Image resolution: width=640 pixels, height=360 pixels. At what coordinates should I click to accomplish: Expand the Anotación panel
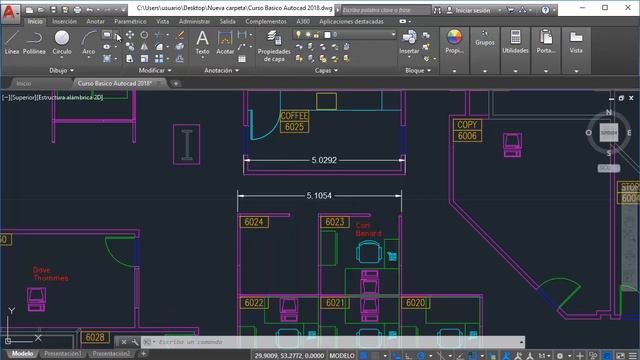(222, 70)
